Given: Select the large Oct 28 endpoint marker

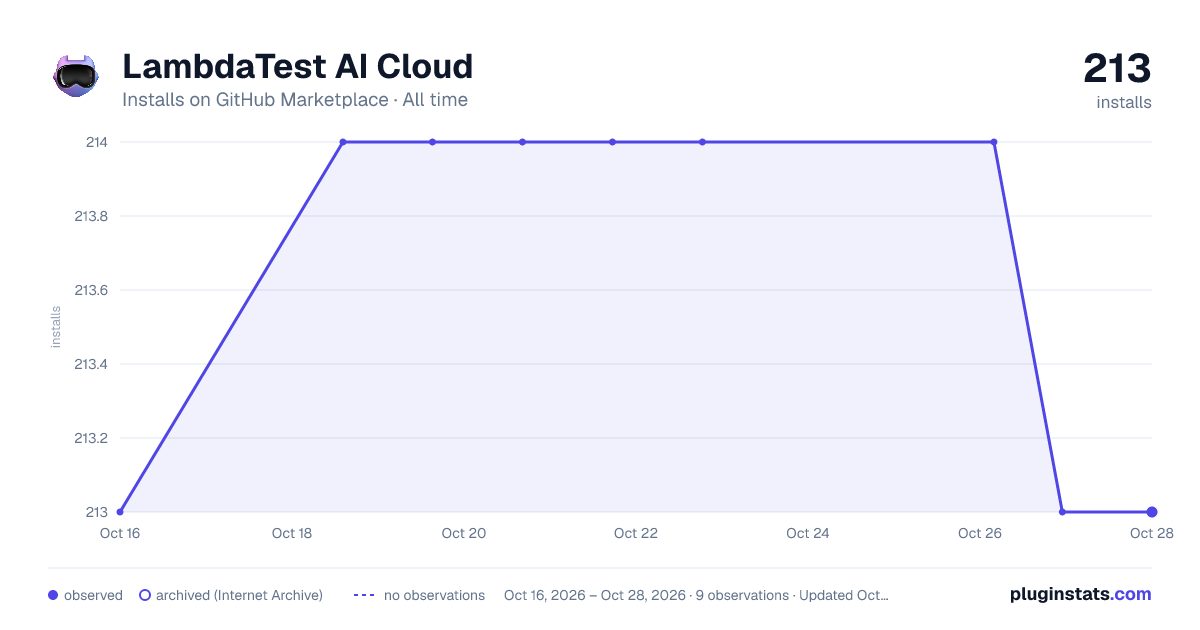Looking at the screenshot, I should (1152, 512).
